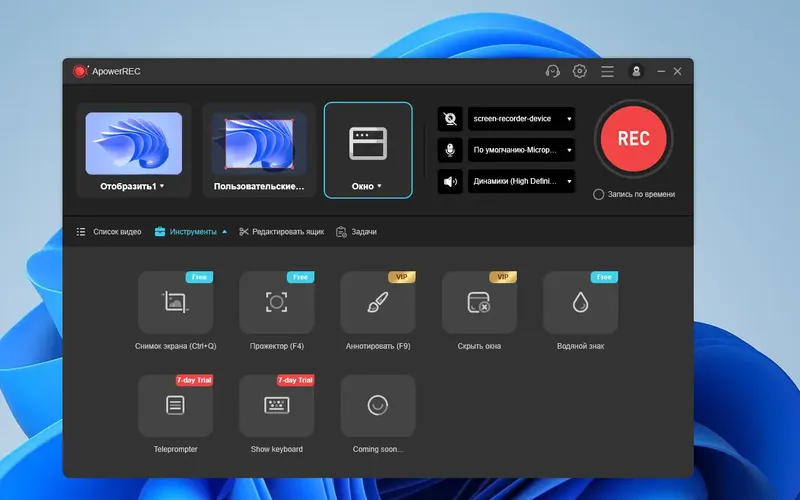Open the По умолчанию-Microp... microphone dropdown
The height and width of the screenshot is (500, 800).
(x=521, y=150)
